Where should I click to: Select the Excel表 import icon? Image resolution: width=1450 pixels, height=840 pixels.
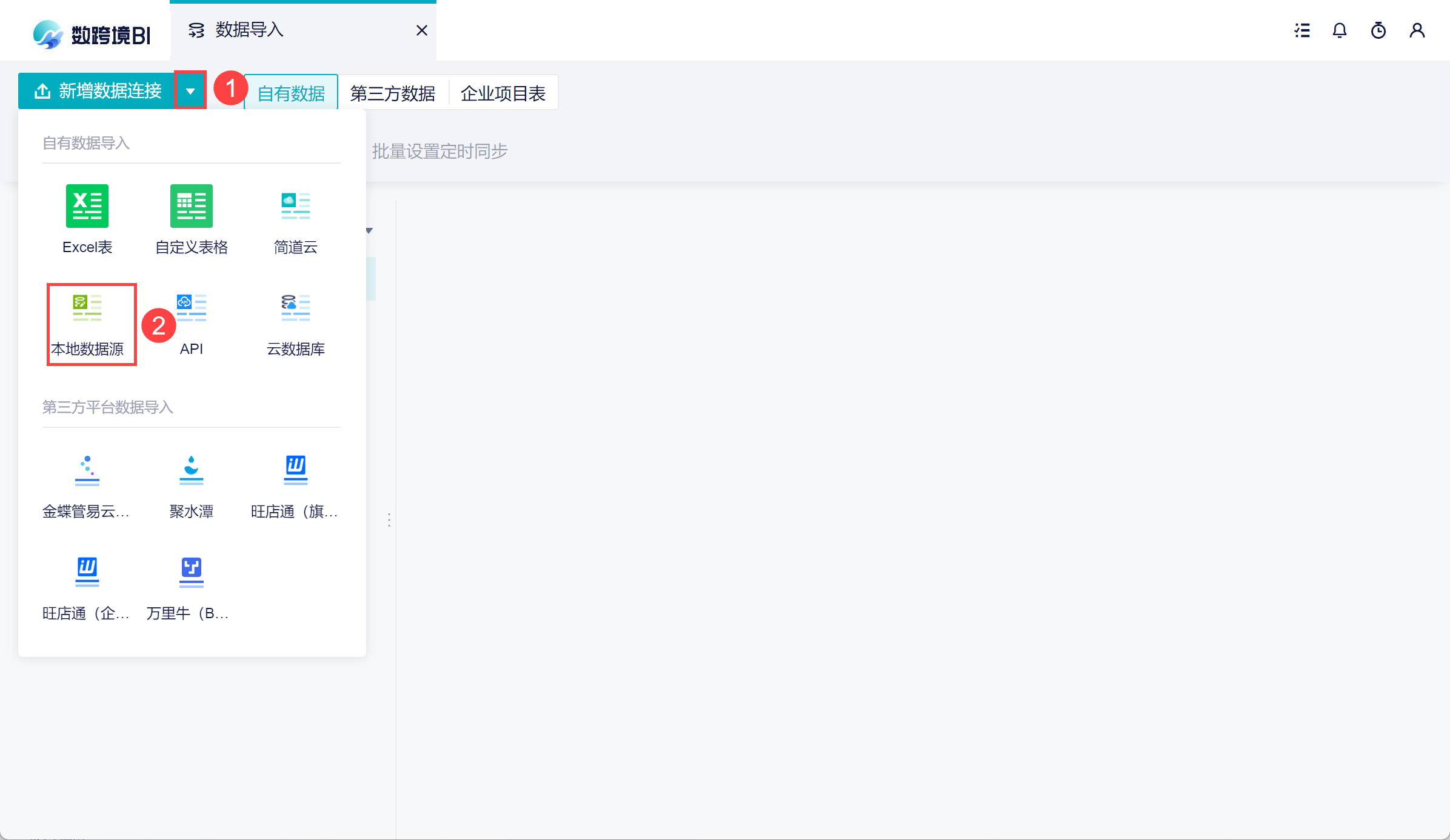click(x=87, y=207)
